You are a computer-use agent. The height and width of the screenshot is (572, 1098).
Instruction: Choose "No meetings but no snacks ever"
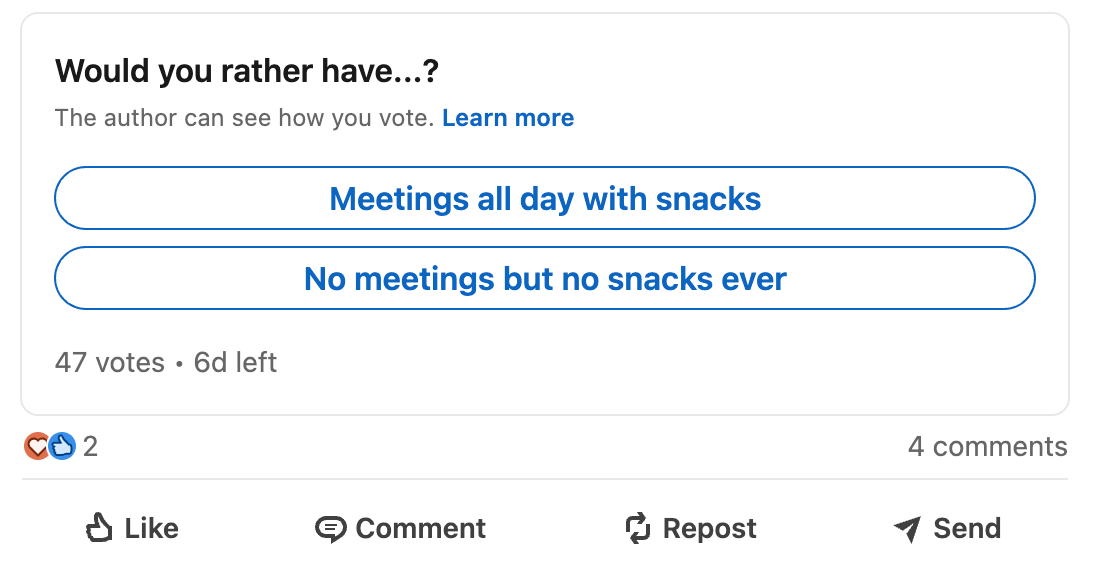544,278
